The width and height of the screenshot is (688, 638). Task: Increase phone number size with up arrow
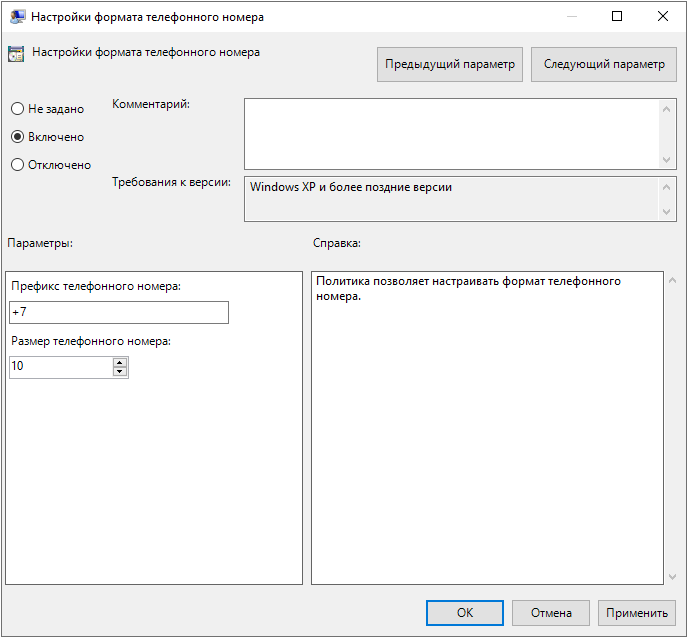coord(120,362)
